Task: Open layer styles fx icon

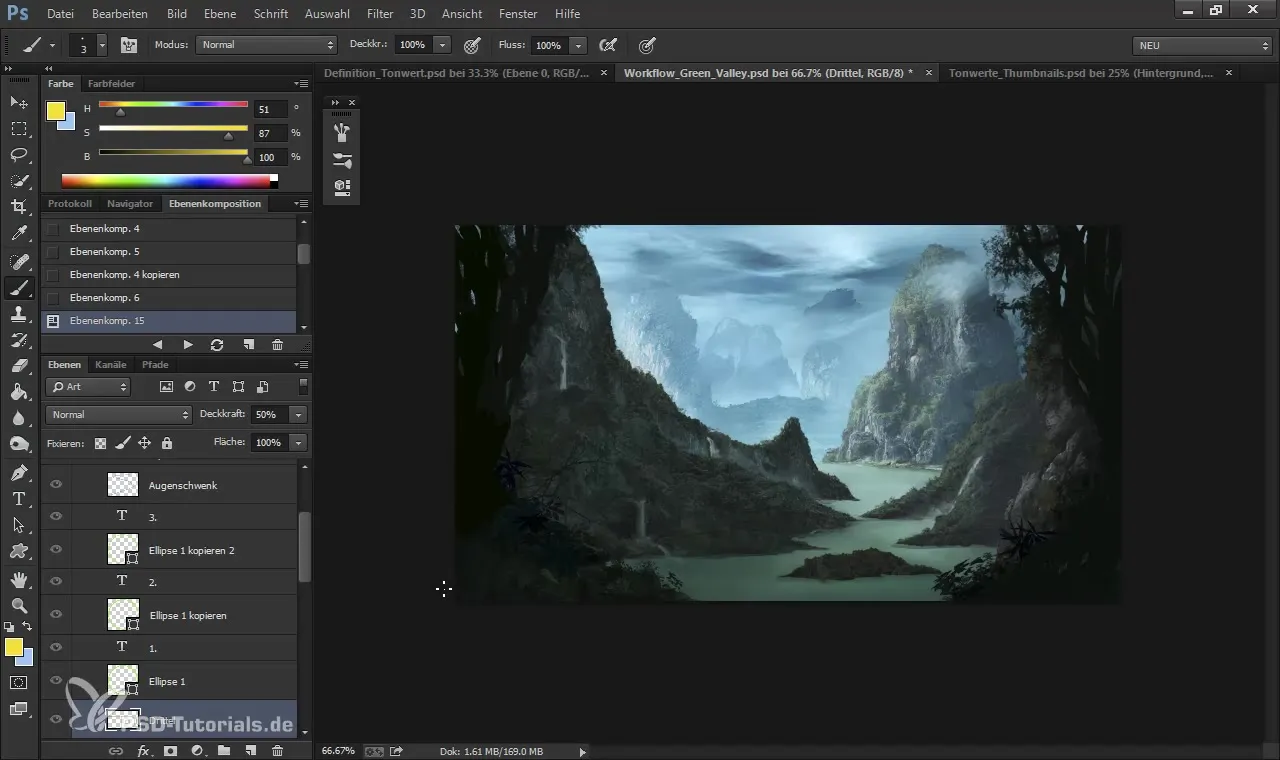Action: [x=143, y=750]
